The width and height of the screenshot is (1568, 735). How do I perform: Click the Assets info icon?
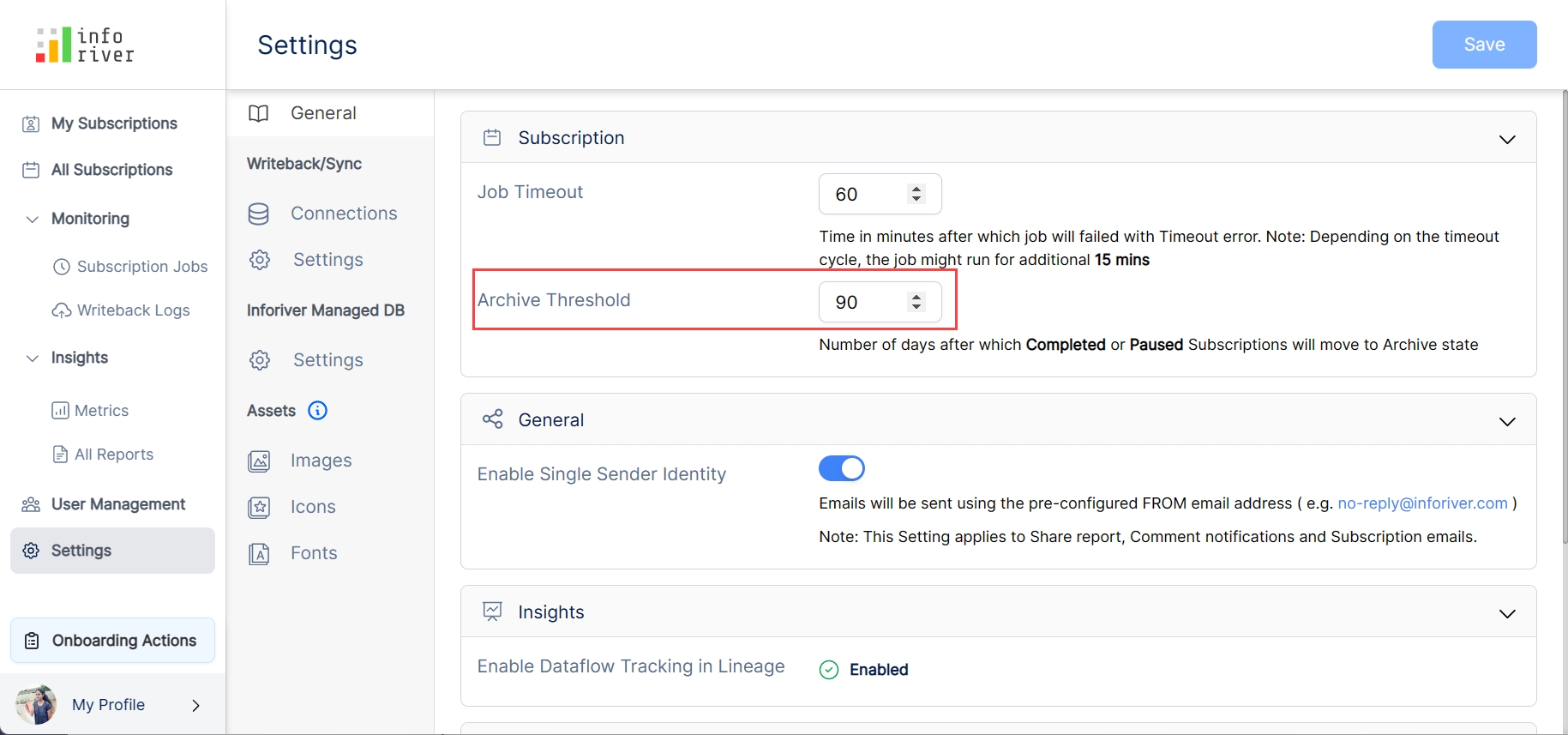click(x=317, y=411)
